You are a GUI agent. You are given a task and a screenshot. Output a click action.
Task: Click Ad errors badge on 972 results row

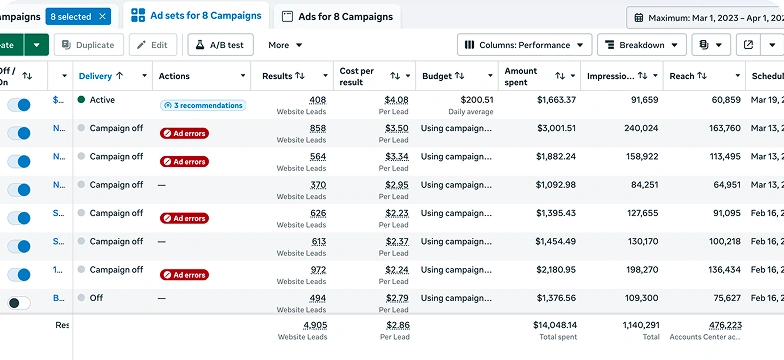184,275
